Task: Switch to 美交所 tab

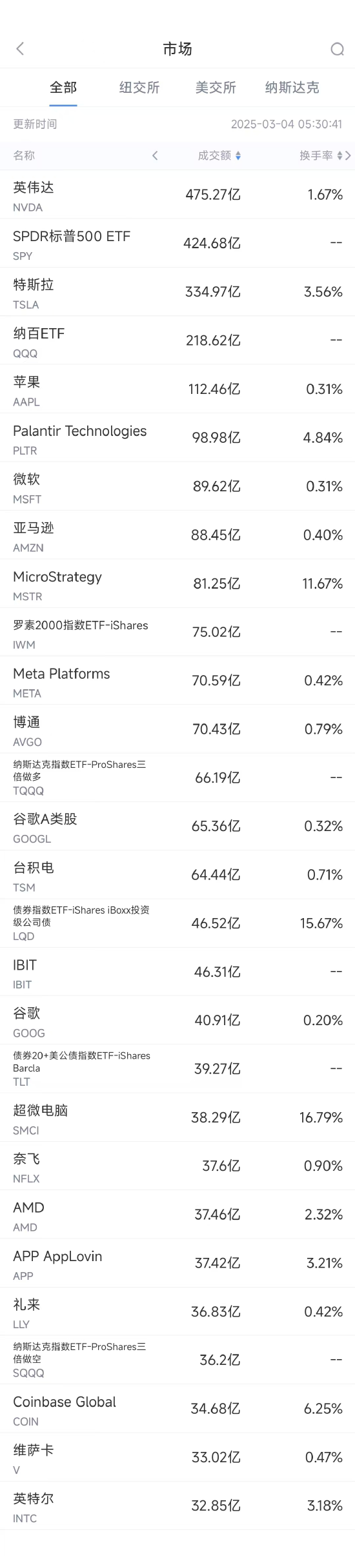Action: (x=216, y=88)
